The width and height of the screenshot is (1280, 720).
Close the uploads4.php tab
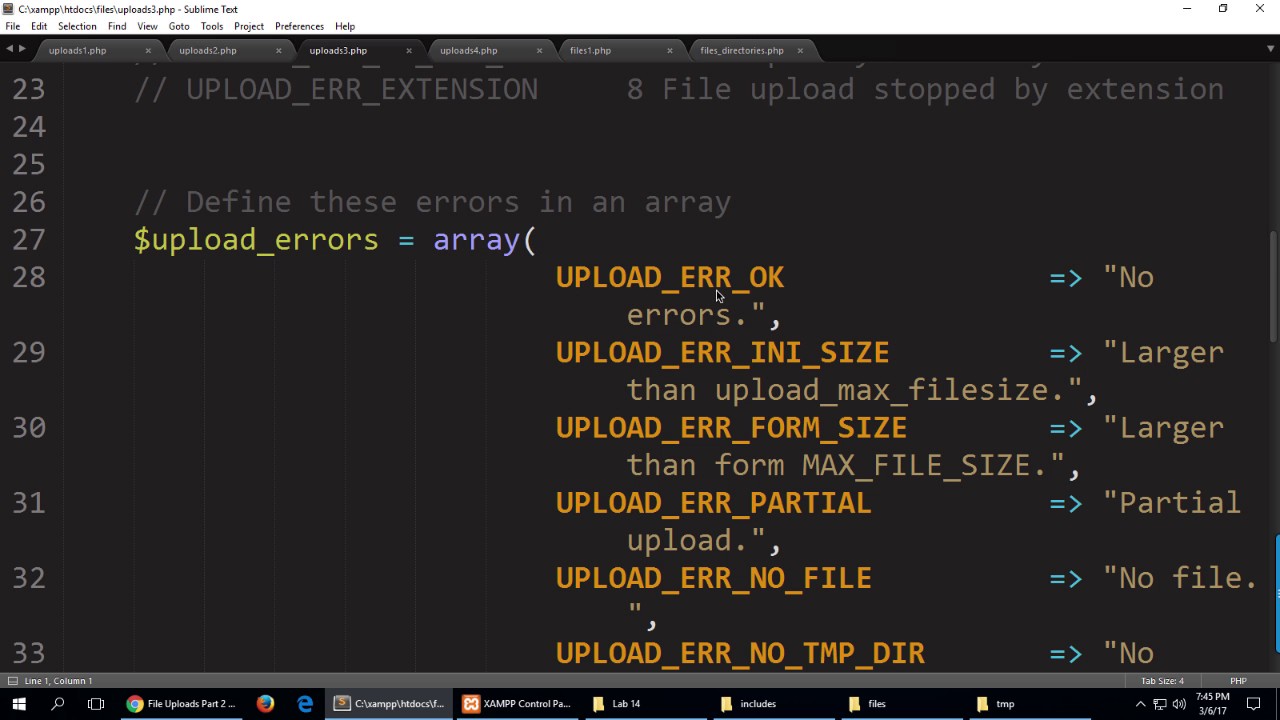(x=539, y=50)
